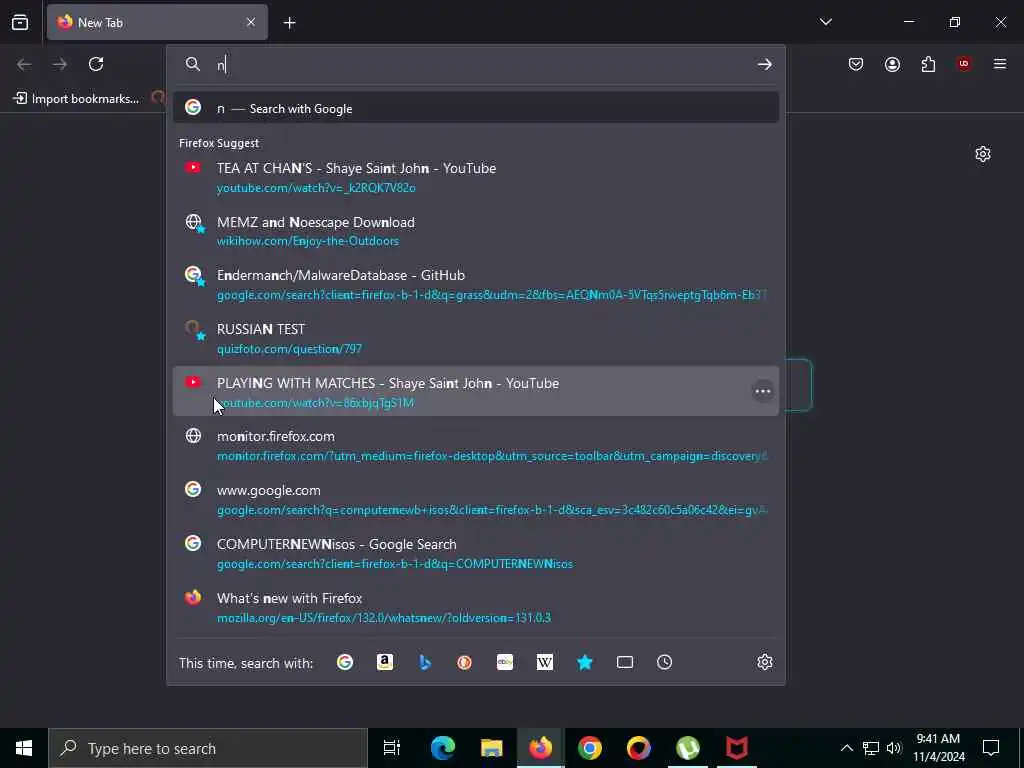Open Windows Start menu
Image resolution: width=1024 pixels, height=768 pixels.
[x=24, y=748]
